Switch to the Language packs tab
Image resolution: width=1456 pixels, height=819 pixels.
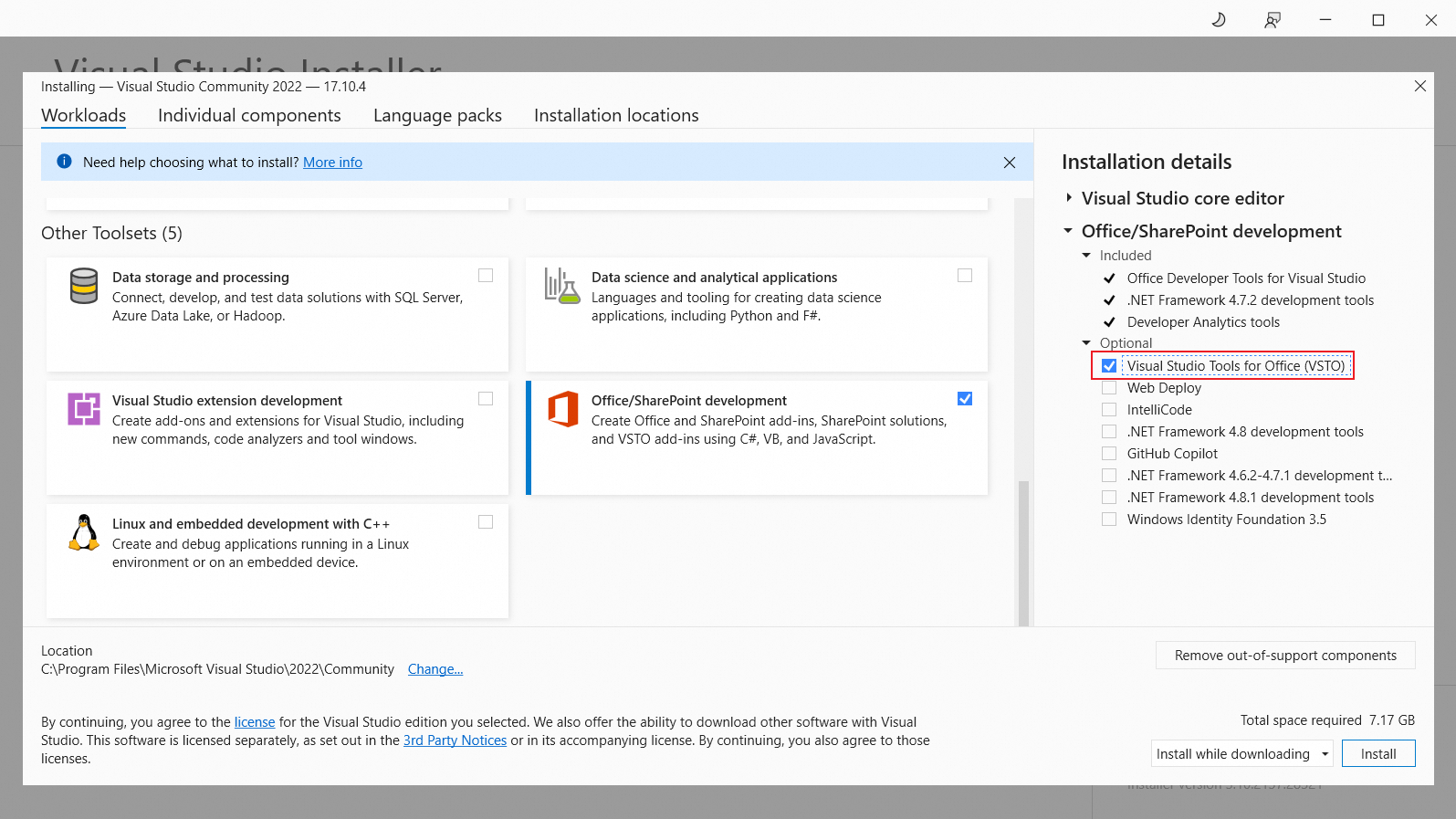pyautogui.click(x=437, y=116)
